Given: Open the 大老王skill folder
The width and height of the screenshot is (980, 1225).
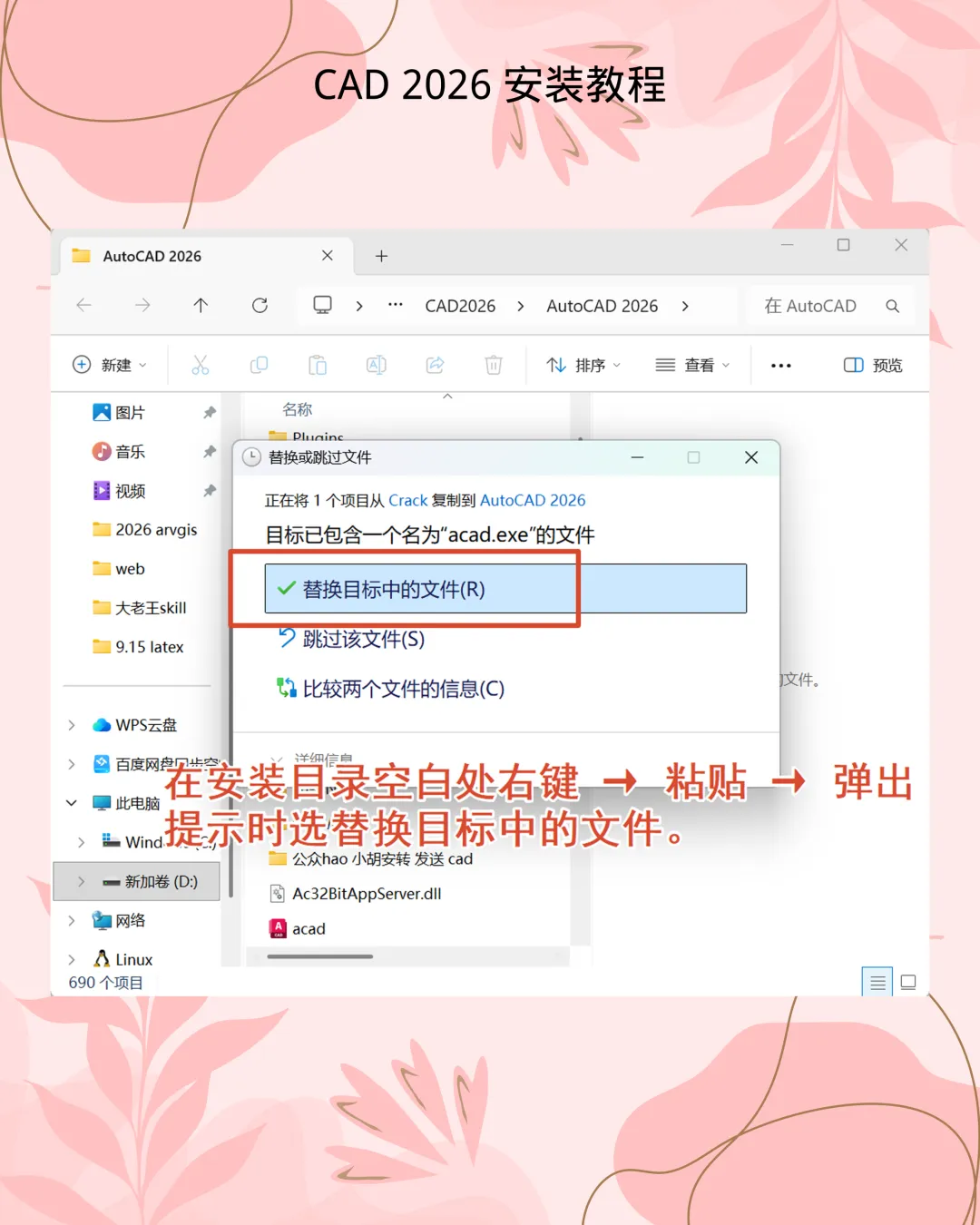Looking at the screenshot, I should pyautogui.click(x=140, y=608).
